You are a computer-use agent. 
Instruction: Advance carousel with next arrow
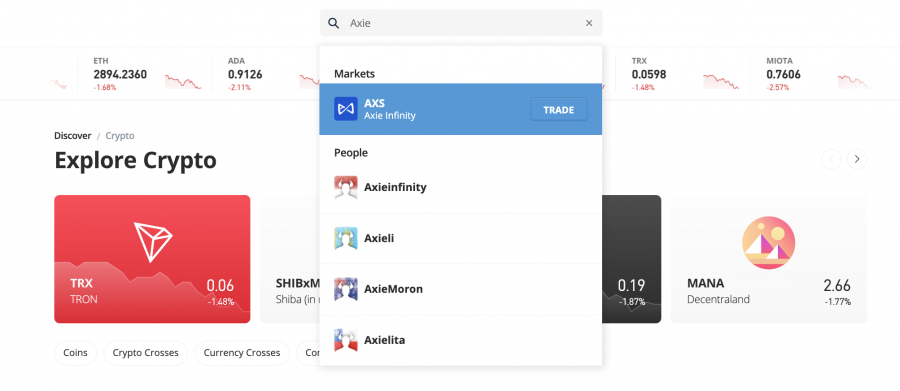click(x=857, y=159)
